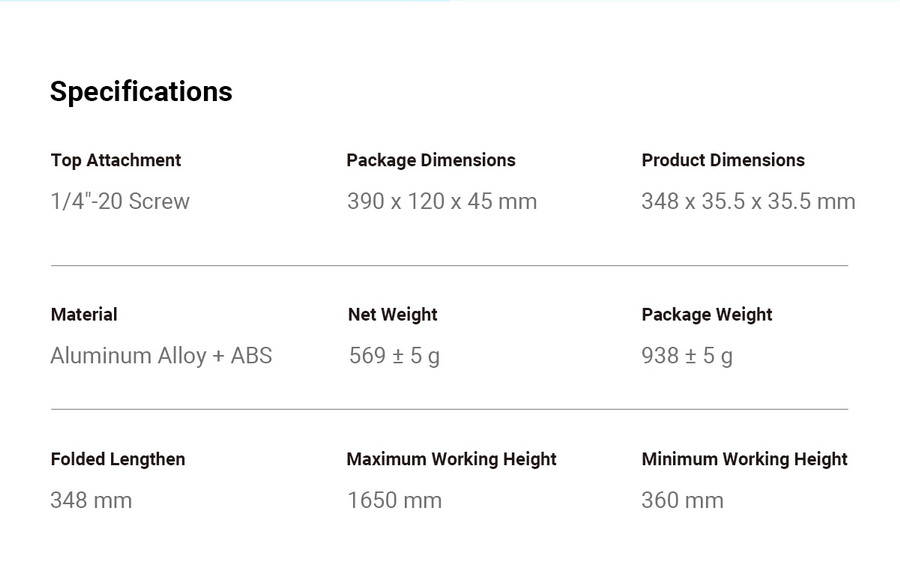Click the divider line below Top Attachment row
Image resolution: width=900 pixels, height=583 pixels.
click(449, 266)
